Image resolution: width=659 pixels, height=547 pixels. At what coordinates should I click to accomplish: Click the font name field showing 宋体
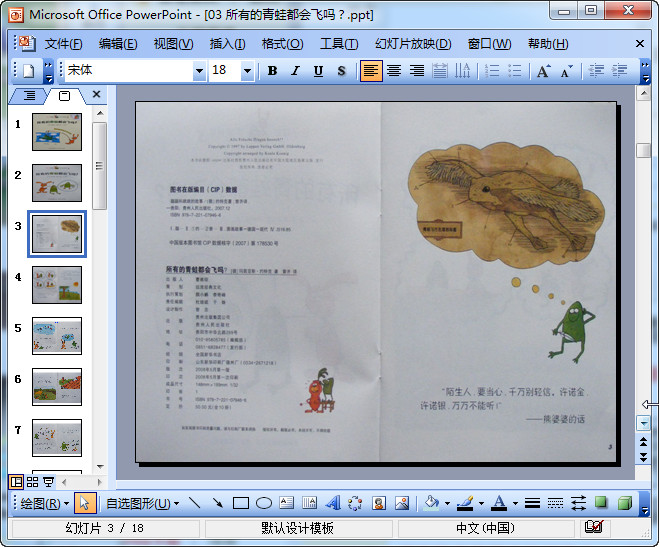click(129, 71)
